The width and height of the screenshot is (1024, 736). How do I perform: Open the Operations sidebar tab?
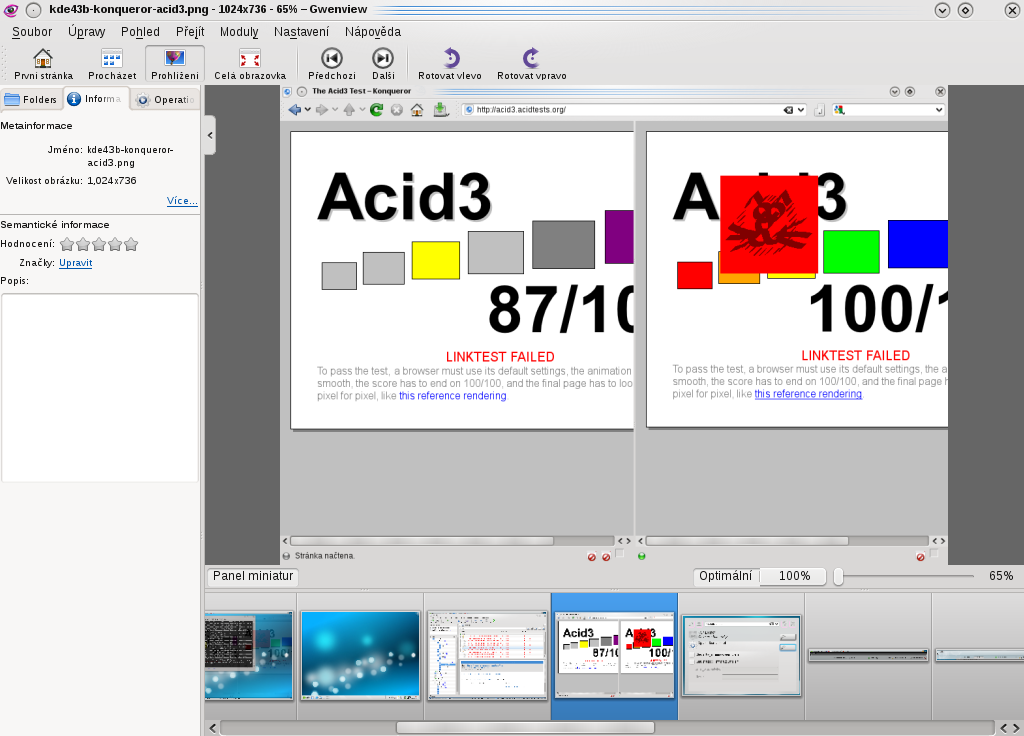[166, 99]
